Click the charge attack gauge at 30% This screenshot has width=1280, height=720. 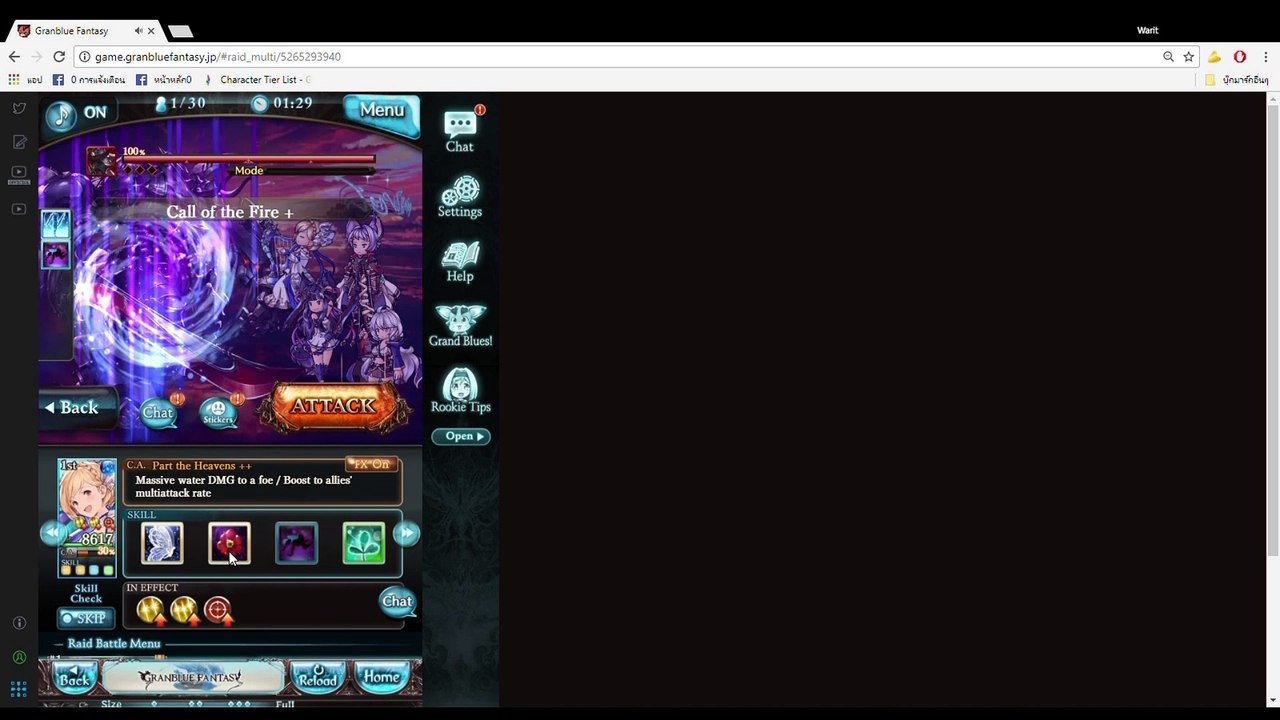pos(87,552)
